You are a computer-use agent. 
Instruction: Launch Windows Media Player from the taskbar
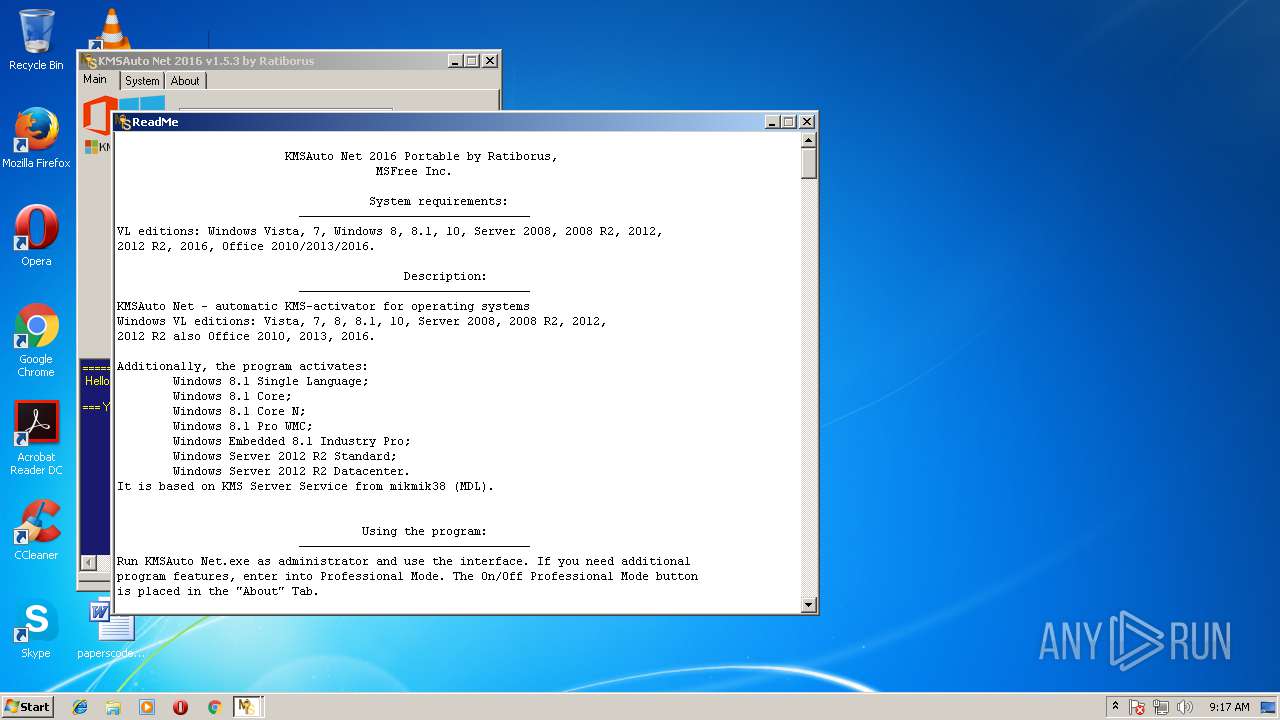[147, 707]
